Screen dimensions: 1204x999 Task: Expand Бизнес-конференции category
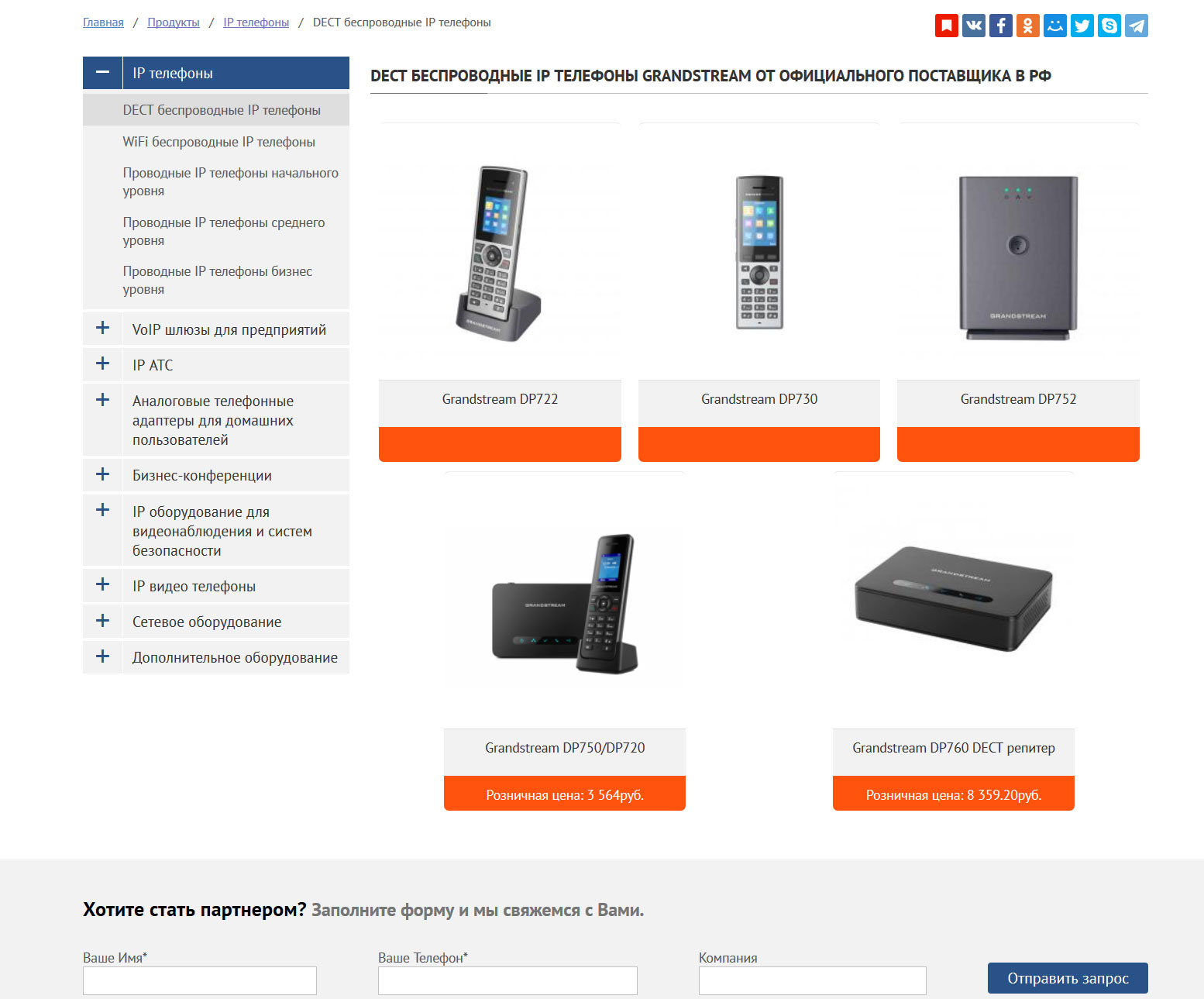[x=102, y=475]
